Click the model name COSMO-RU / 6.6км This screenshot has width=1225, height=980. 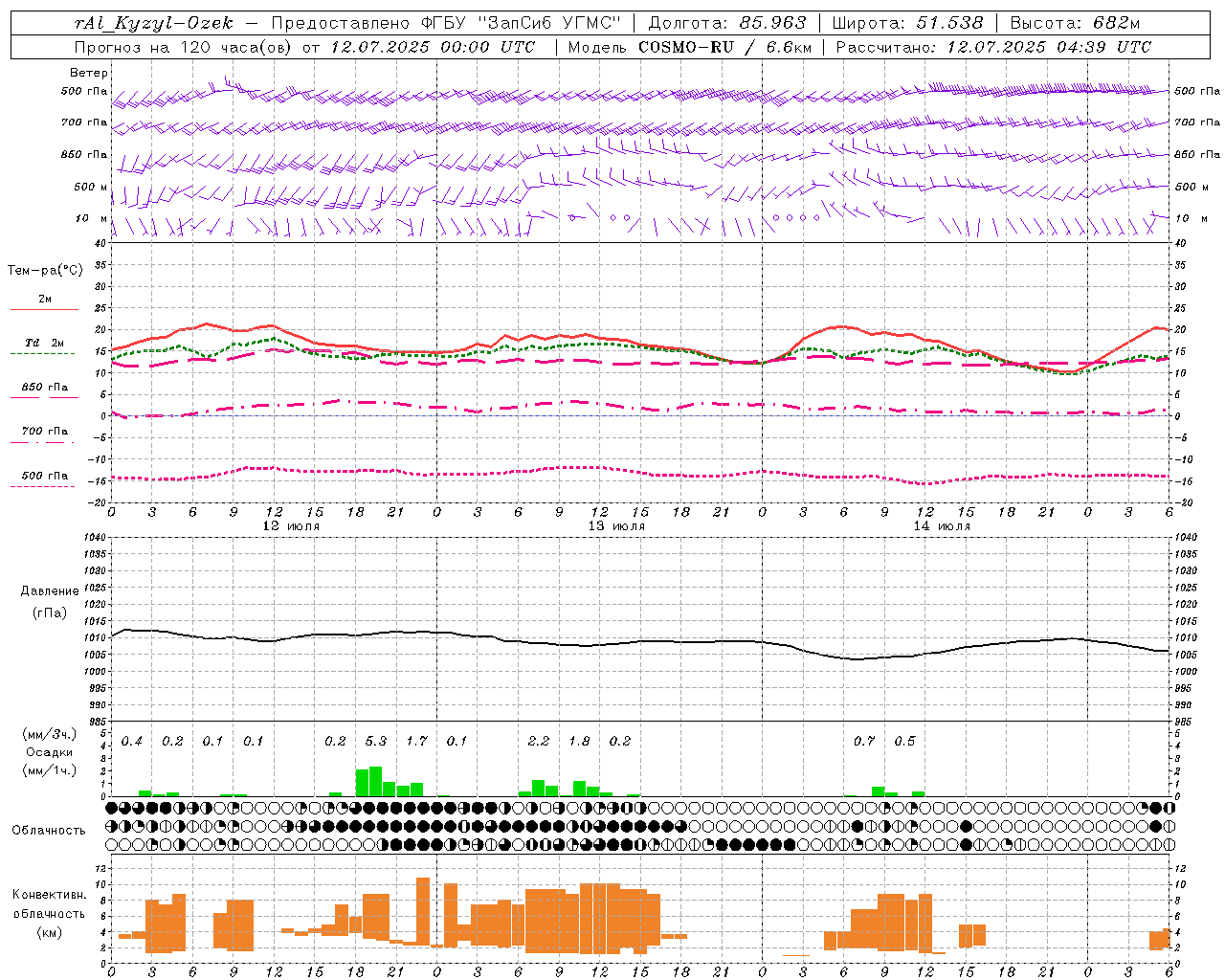coord(724,47)
